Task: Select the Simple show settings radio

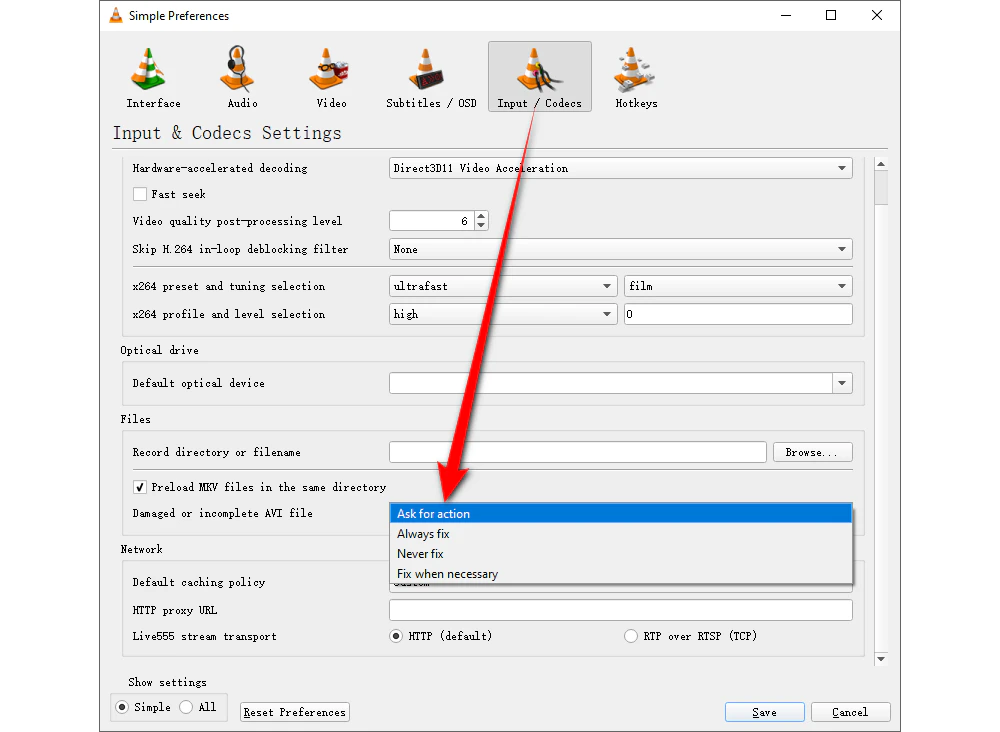Action: point(122,707)
